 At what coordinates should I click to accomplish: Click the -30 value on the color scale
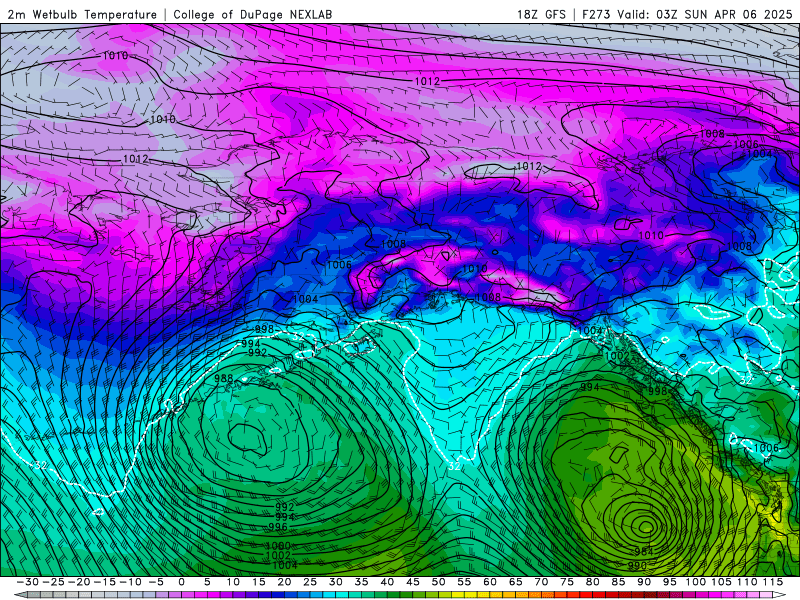(28, 582)
